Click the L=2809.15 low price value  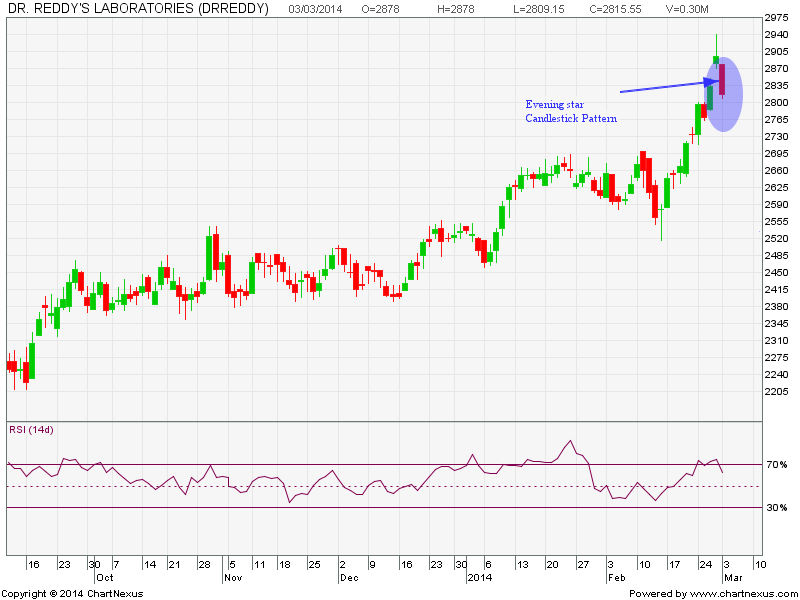(x=538, y=9)
